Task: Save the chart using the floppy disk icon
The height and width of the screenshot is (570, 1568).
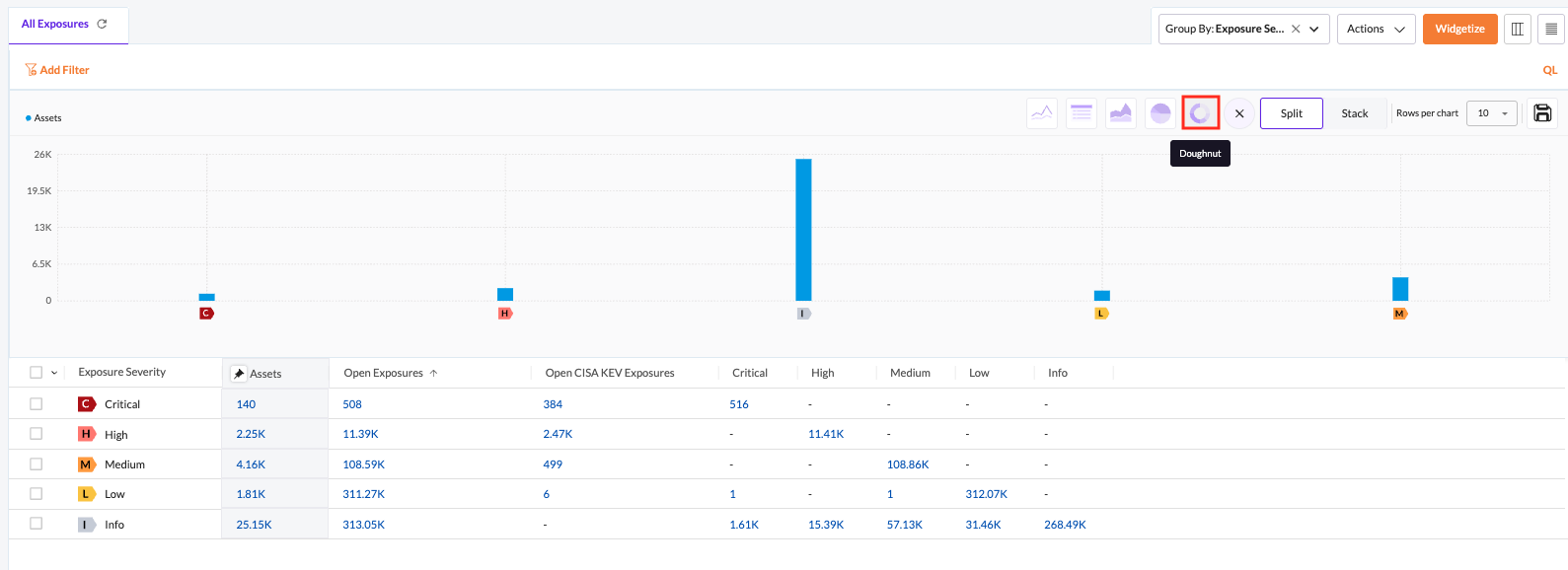Action: [x=1543, y=113]
